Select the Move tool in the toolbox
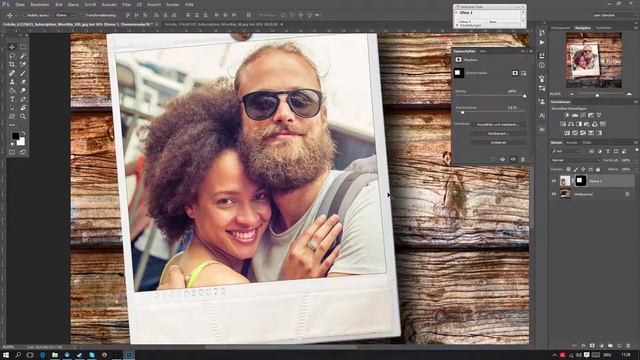640x360 pixels. coord(12,47)
